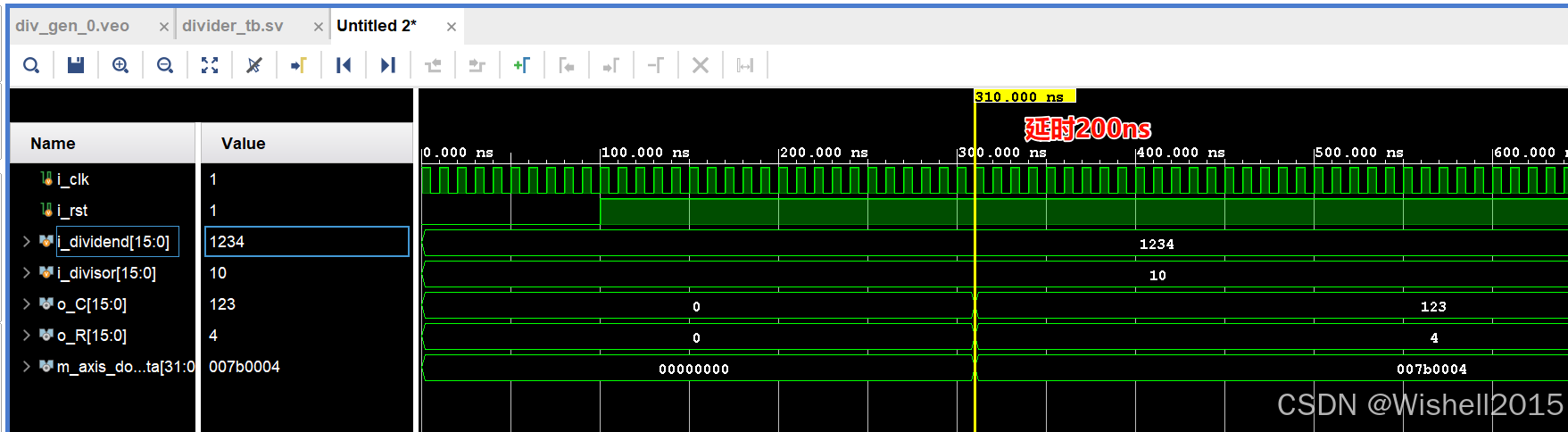
Task: Click the value 10 of i_divisor
Action: (218, 273)
